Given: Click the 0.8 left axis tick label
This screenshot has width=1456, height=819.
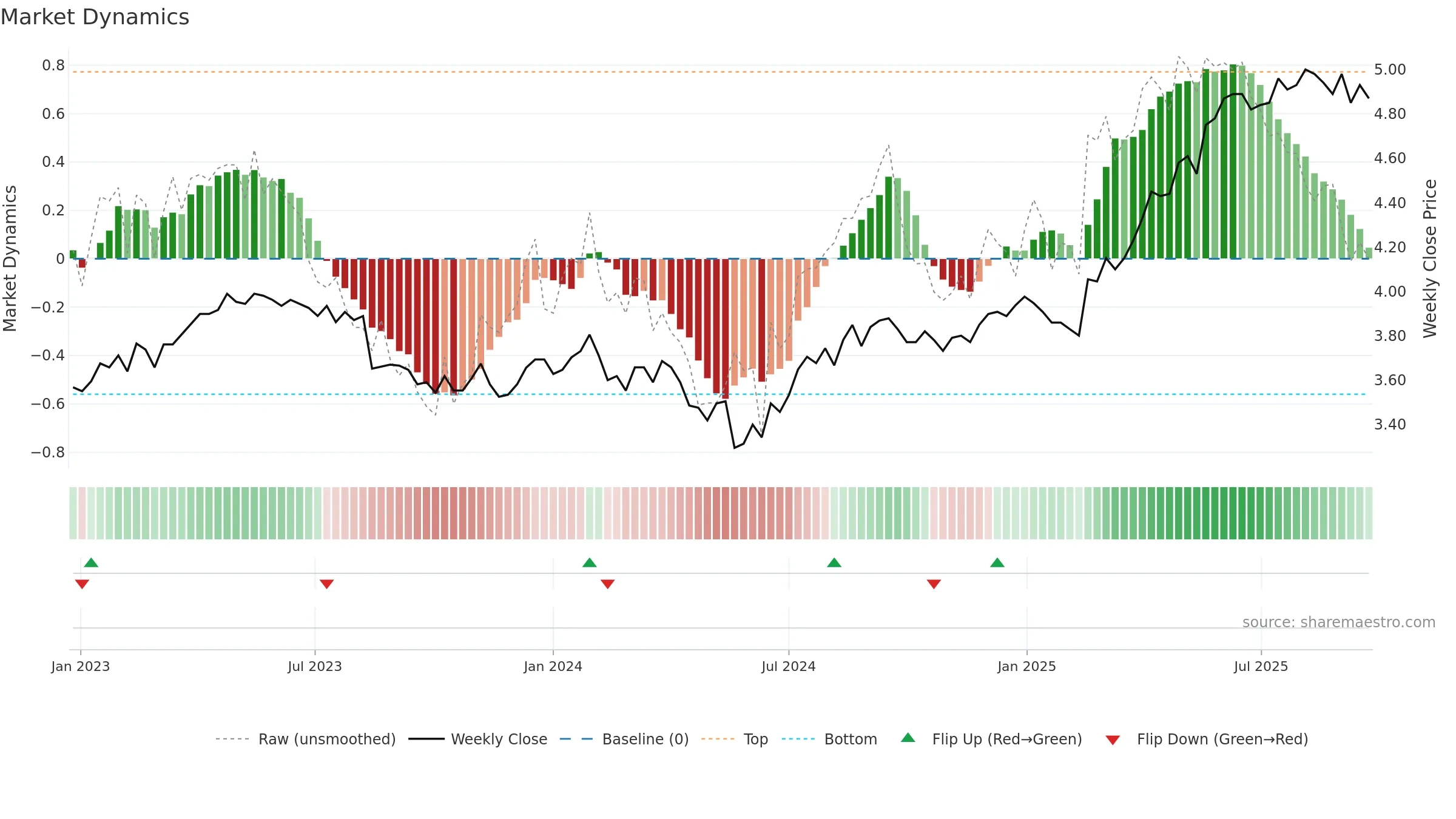Looking at the screenshot, I should [53, 66].
